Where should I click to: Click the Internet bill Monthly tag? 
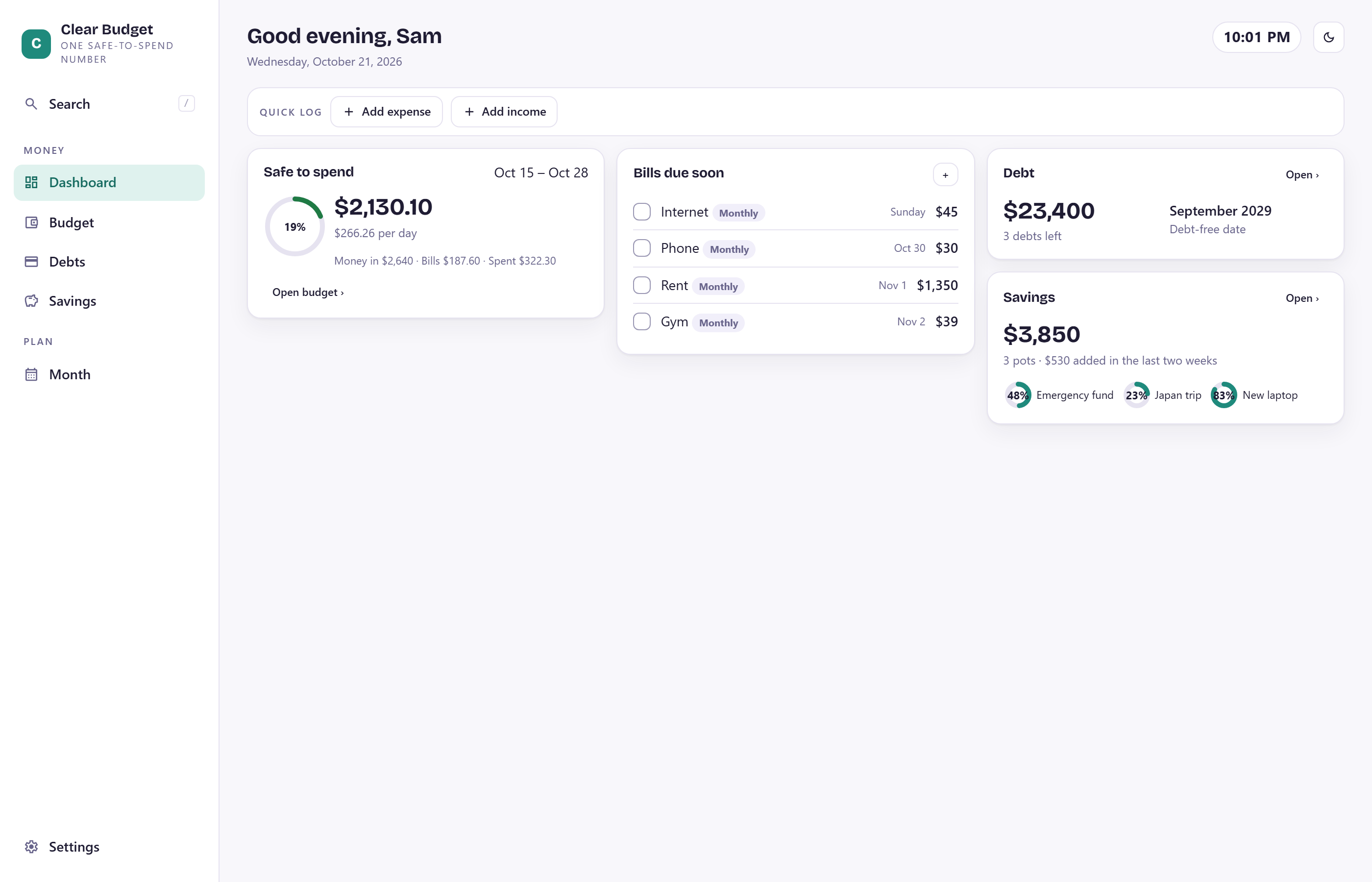[738, 213]
